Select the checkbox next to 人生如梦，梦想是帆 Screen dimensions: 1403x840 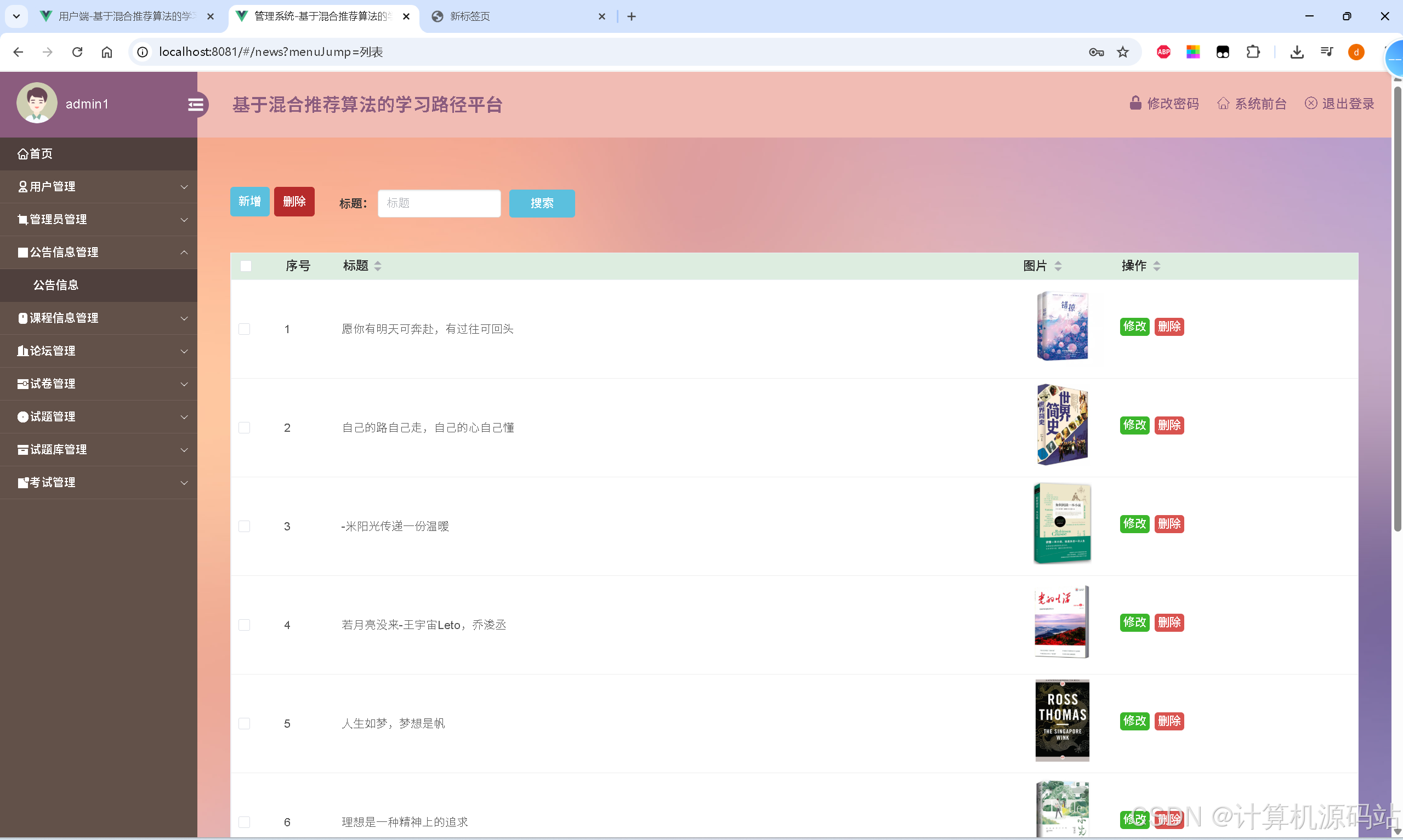click(245, 723)
